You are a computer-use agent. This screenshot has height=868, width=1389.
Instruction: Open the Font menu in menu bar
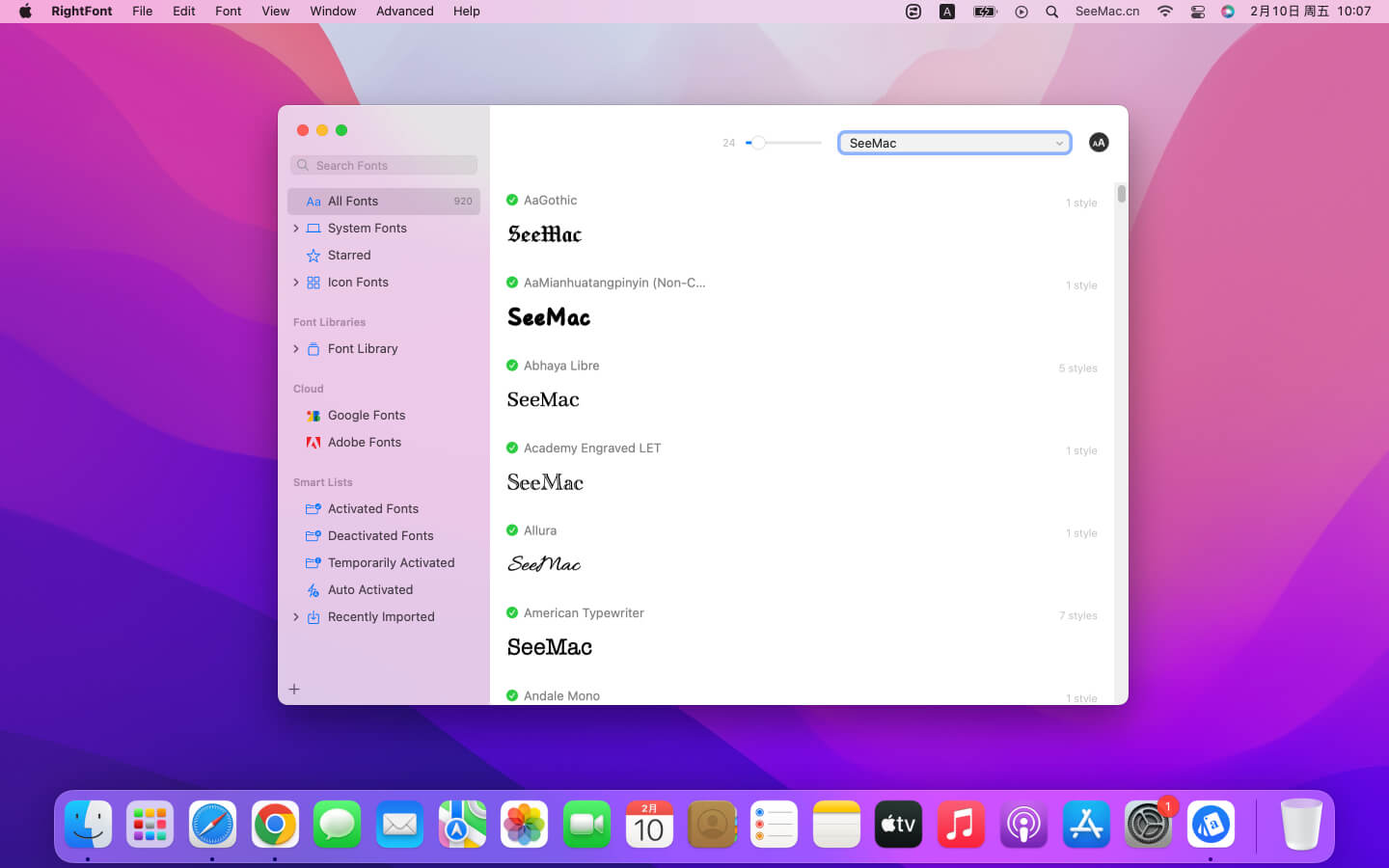click(x=228, y=12)
